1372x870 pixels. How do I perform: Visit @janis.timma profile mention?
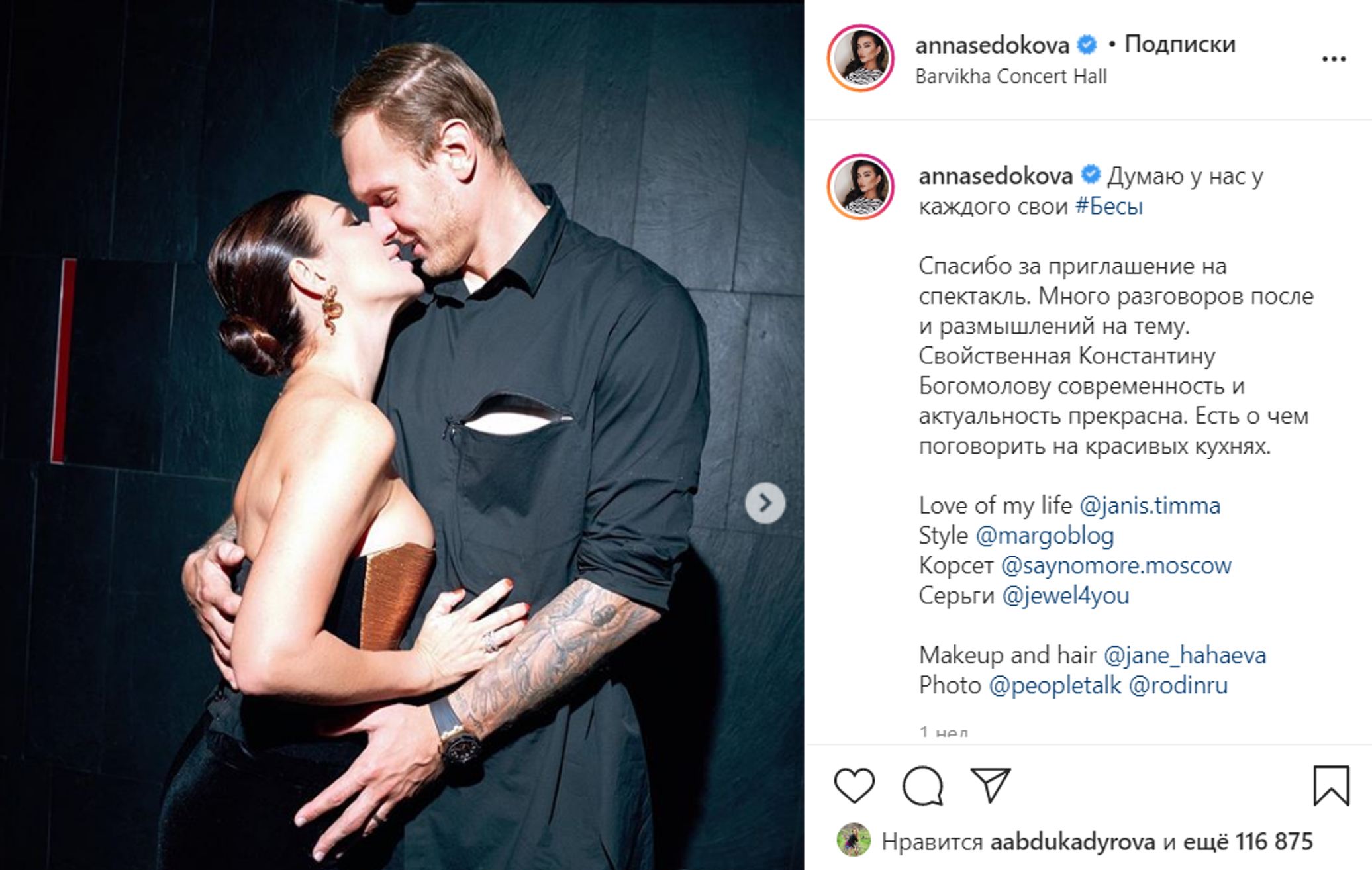coord(1150,505)
